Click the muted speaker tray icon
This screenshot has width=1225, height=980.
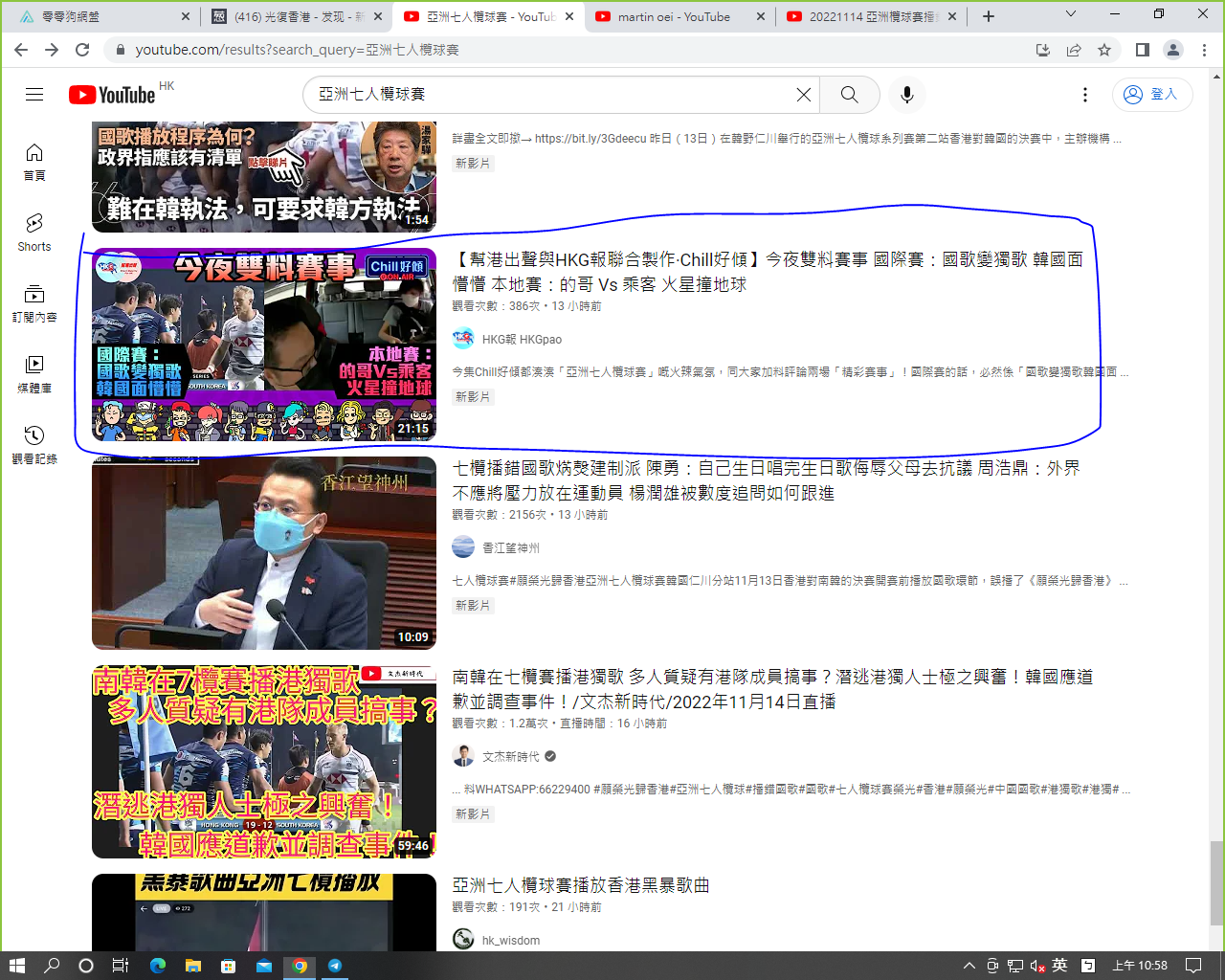pos(1037,966)
